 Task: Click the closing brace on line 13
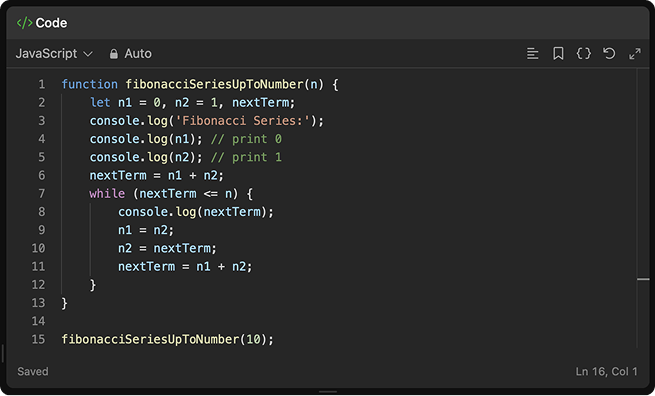(x=64, y=303)
